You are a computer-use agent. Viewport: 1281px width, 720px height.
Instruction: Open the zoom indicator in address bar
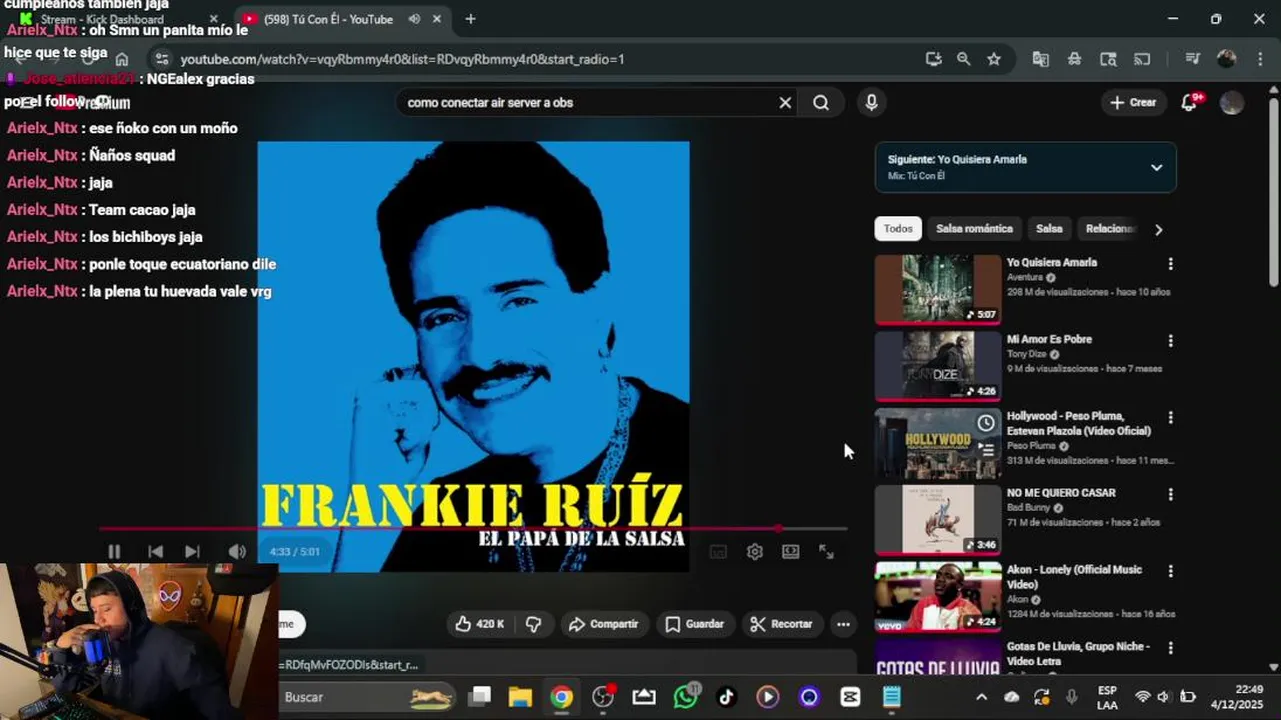[x=963, y=59]
